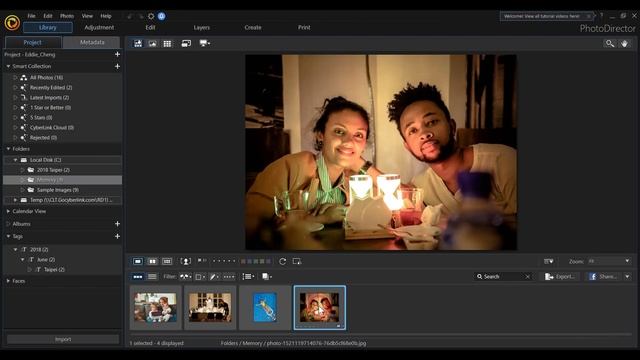Click the face tagging icon
This screenshot has width=640, height=360.
click(186, 261)
